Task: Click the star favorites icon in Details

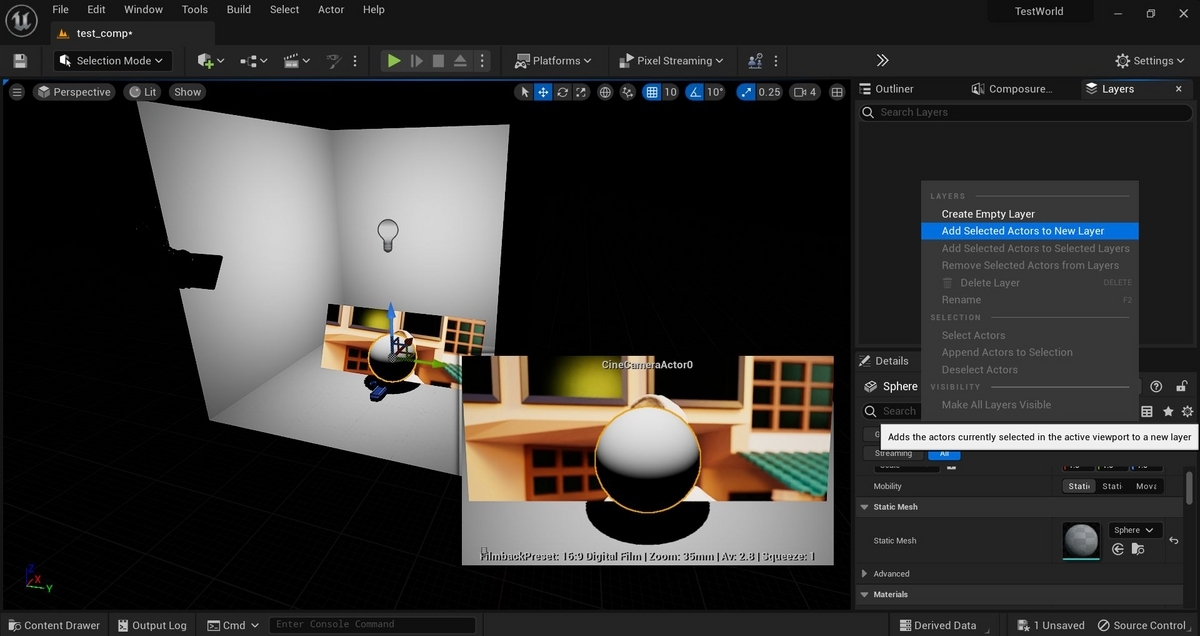Action: [x=1167, y=411]
